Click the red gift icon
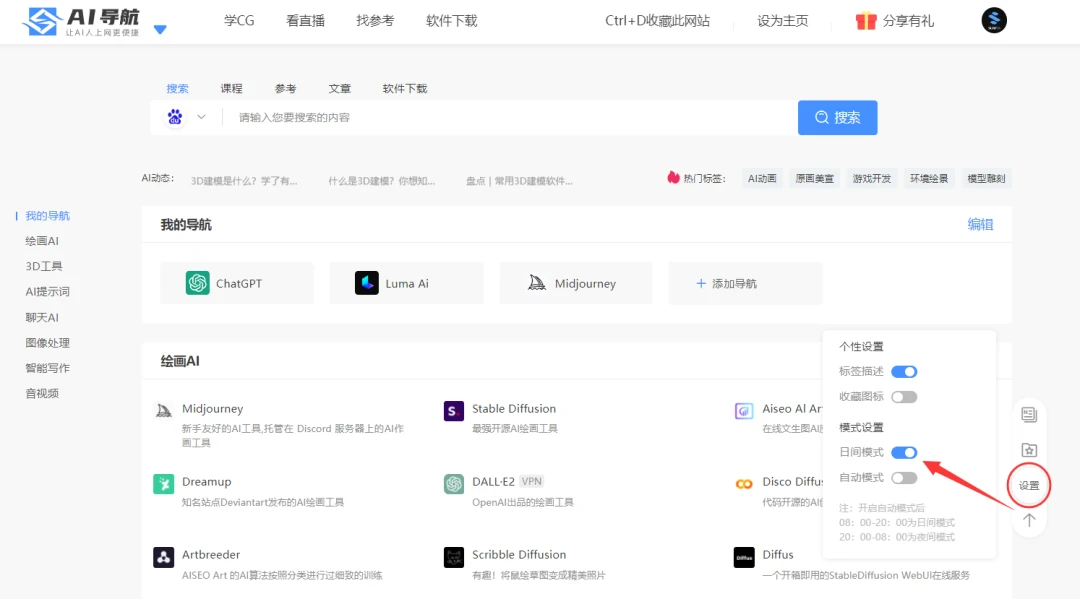 click(866, 21)
